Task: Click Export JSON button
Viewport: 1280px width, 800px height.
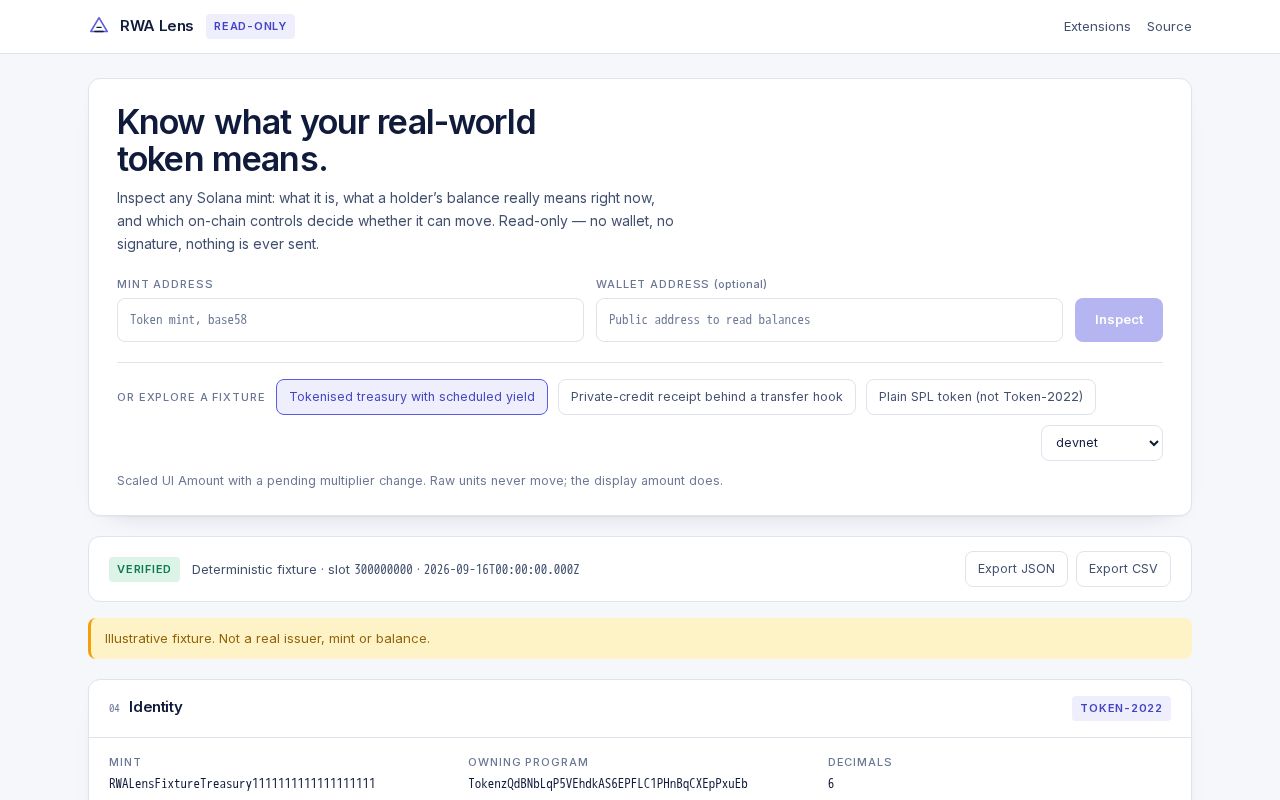Action: click(x=1016, y=569)
